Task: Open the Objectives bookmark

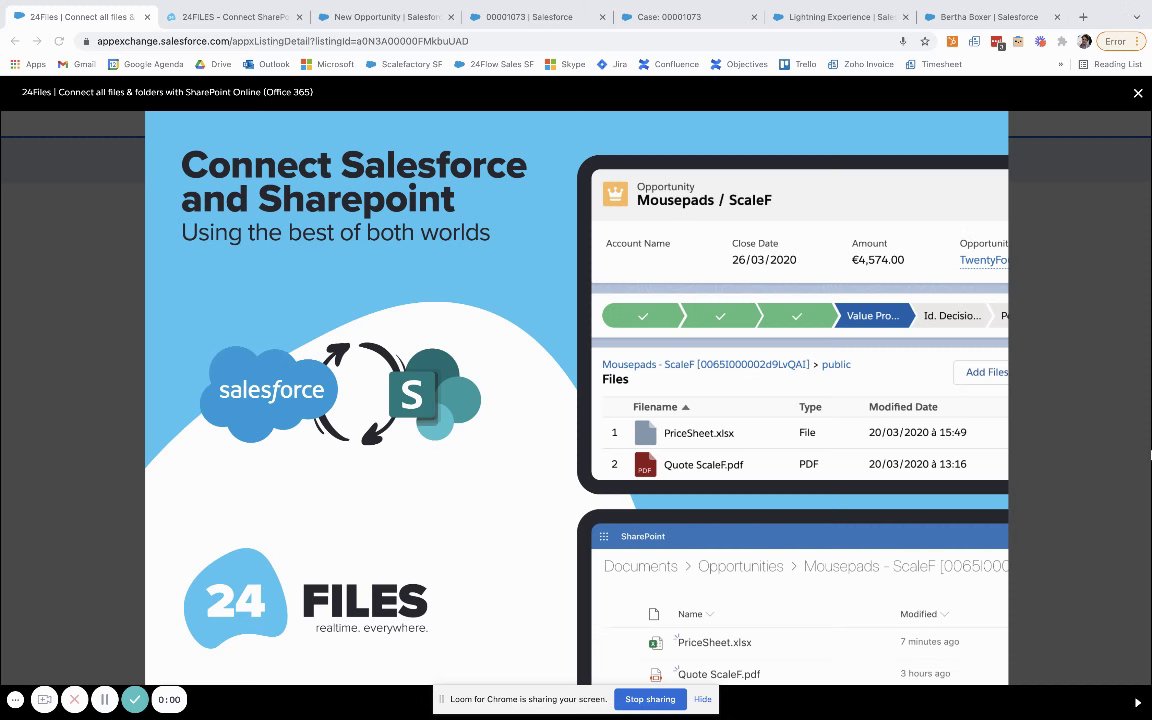Action: pyautogui.click(x=739, y=64)
